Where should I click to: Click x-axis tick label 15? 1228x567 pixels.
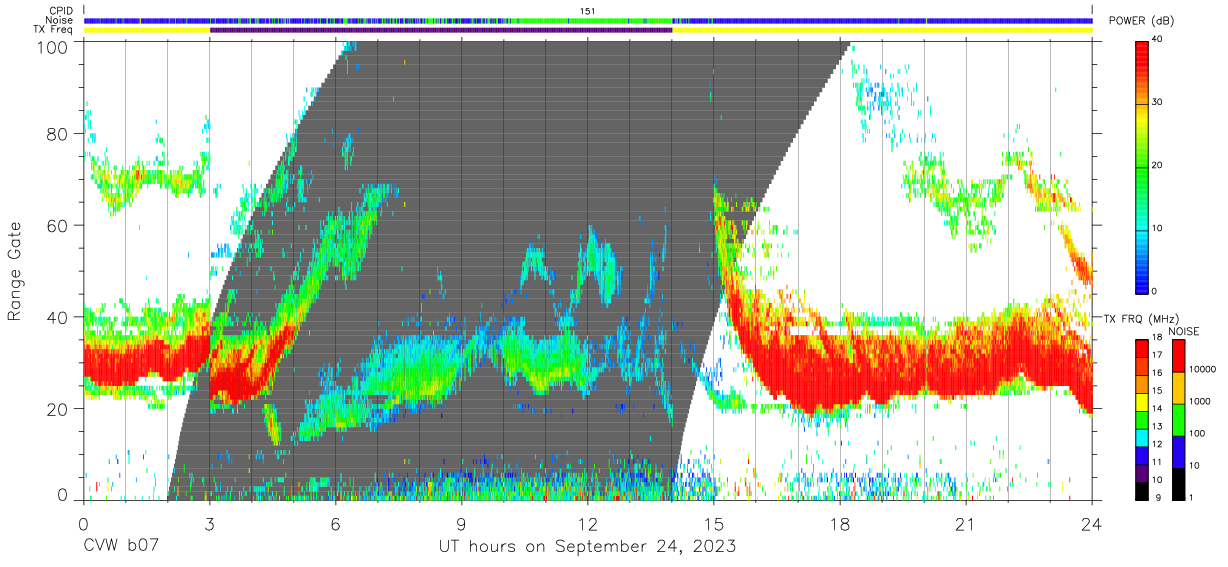(x=713, y=525)
